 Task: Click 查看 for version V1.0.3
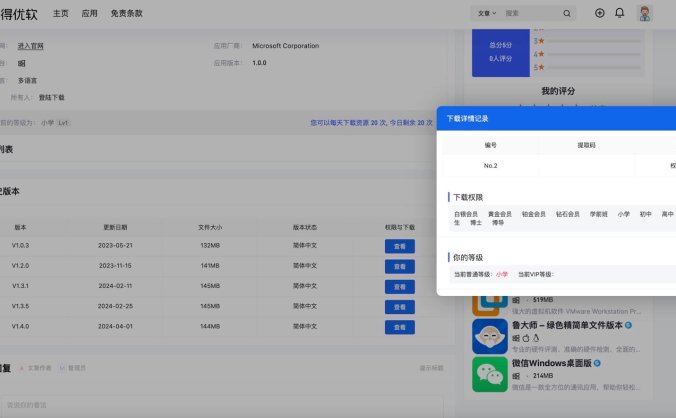[x=400, y=246]
